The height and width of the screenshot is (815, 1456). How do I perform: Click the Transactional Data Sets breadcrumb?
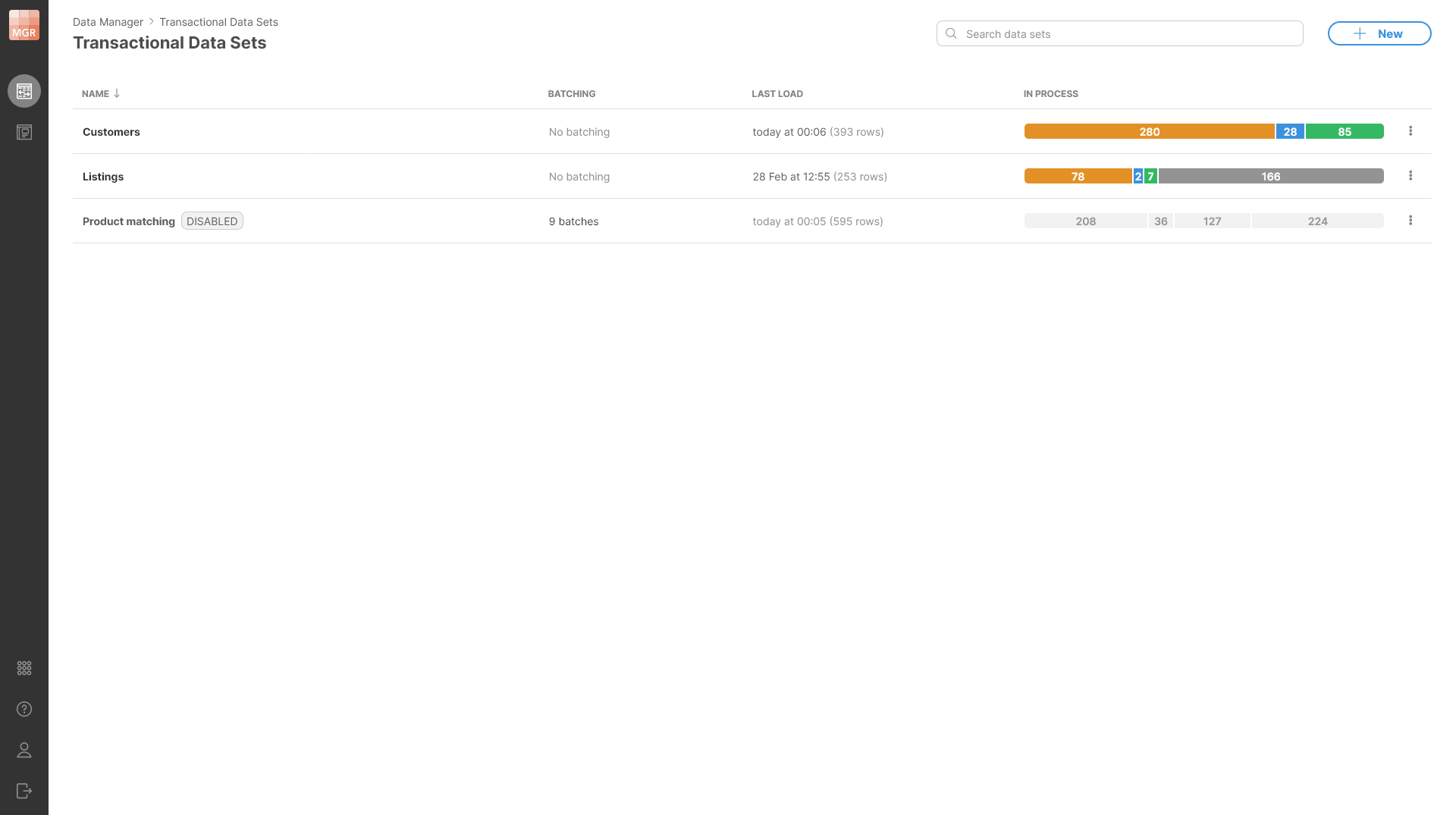click(218, 22)
